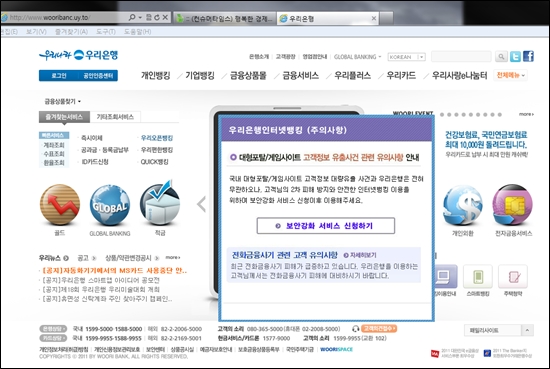
Task: Click the 로그인 button
Action: tap(59, 75)
